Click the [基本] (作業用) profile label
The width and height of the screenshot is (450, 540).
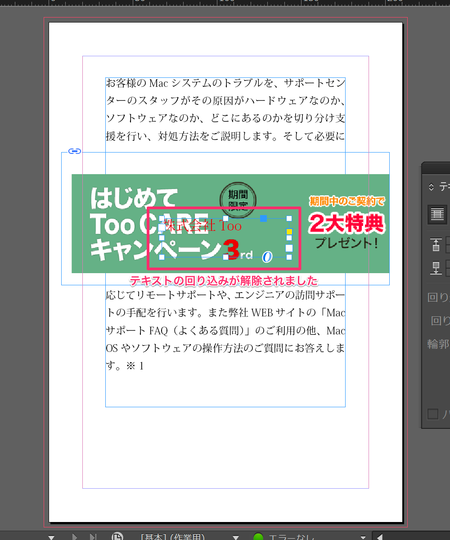coord(172,537)
